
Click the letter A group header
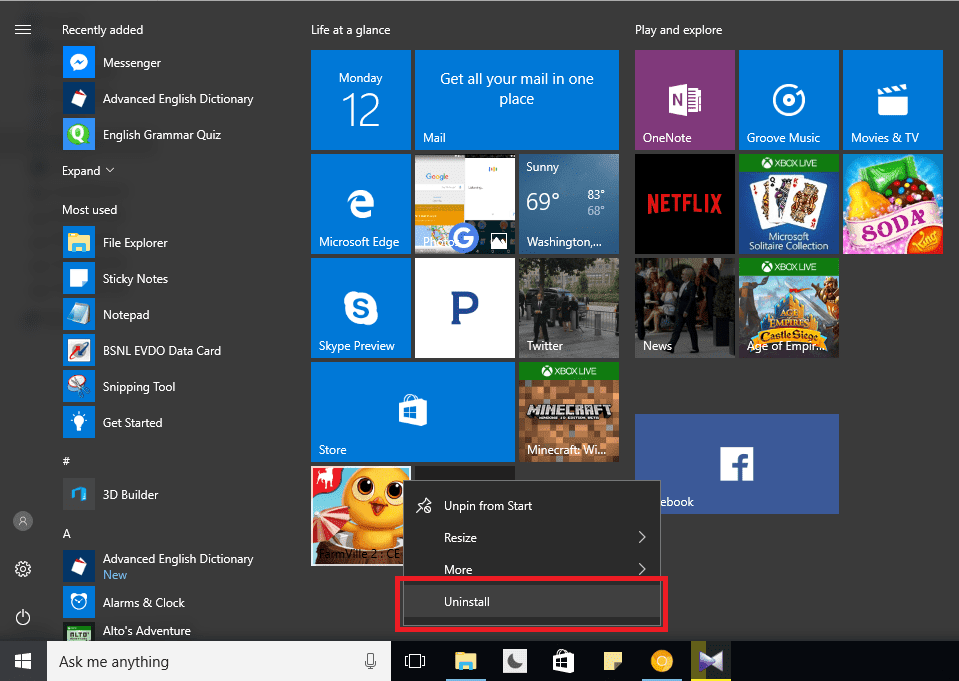tap(67, 534)
